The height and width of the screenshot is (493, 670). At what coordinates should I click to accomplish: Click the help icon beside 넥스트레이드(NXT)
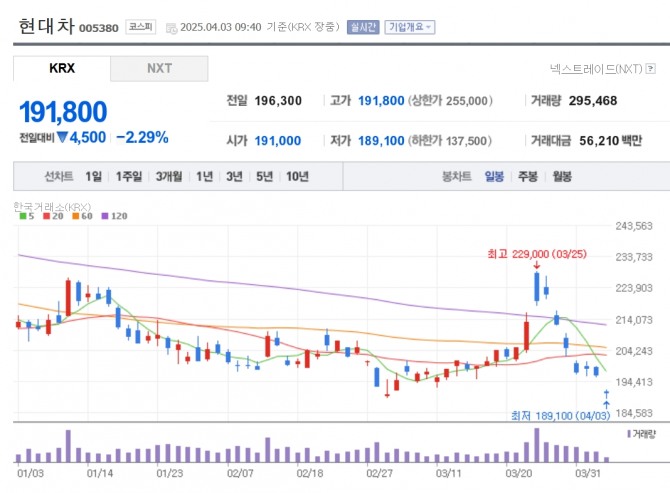[651, 69]
